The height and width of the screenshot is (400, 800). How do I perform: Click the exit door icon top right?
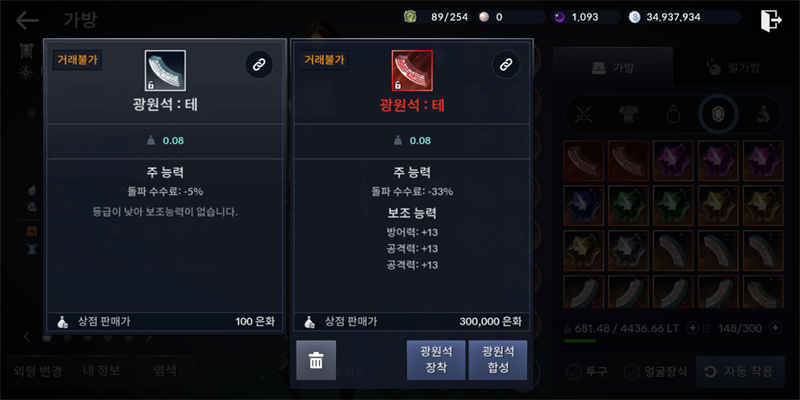771,20
